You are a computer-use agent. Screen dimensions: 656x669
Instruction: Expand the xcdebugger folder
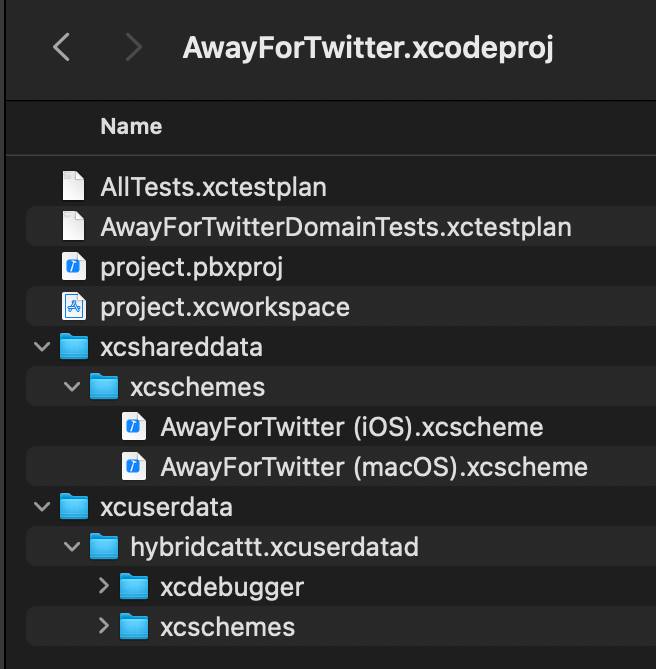pos(103,587)
